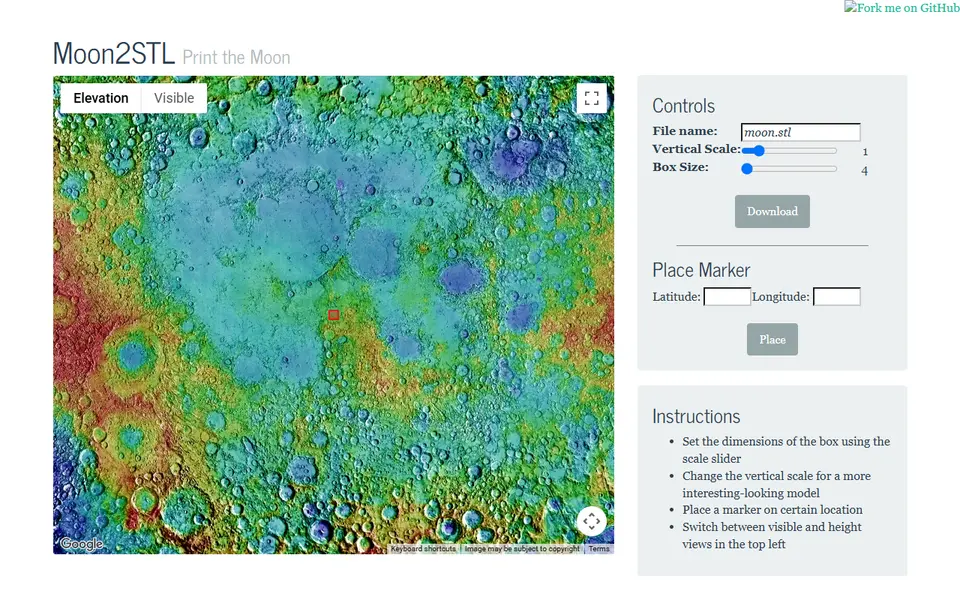Click the instruction starting 'Change the vertical scale'
The width and height of the screenshot is (960, 600).
(x=776, y=484)
